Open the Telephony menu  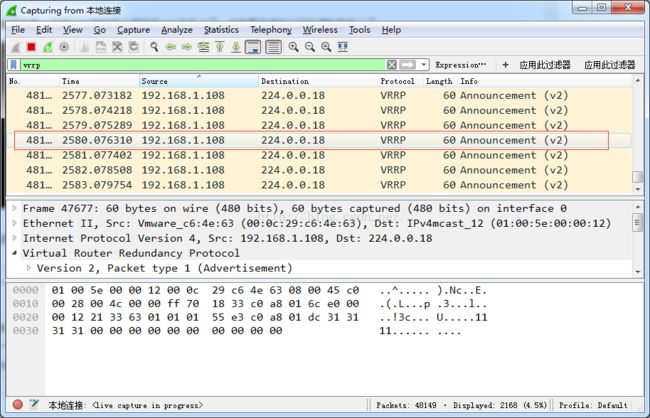click(x=271, y=30)
